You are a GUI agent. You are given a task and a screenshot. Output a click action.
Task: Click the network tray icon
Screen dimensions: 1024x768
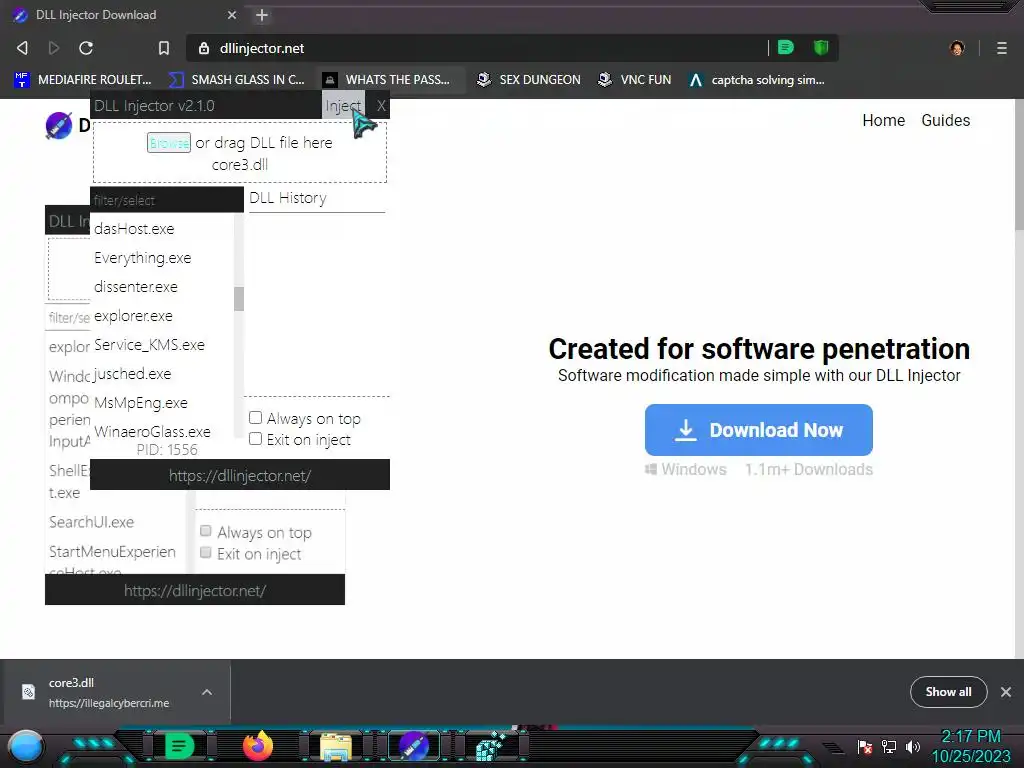[889, 746]
